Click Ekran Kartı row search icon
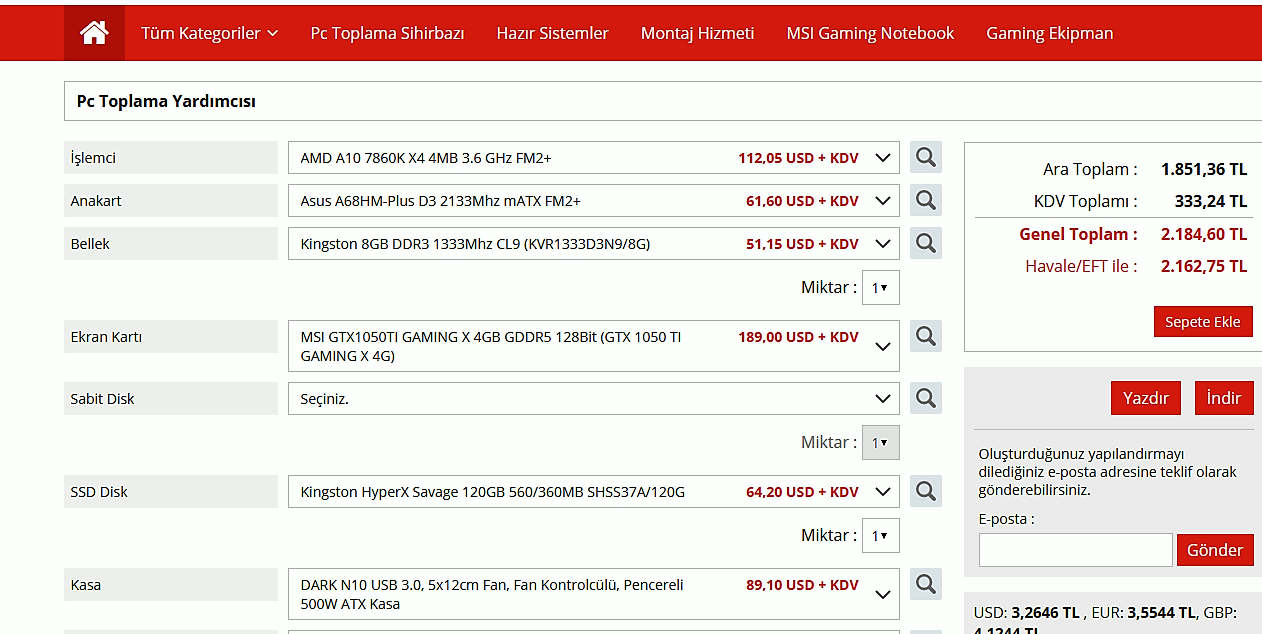Image resolution: width=1262 pixels, height=634 pixels. click(x=926, y=336)
